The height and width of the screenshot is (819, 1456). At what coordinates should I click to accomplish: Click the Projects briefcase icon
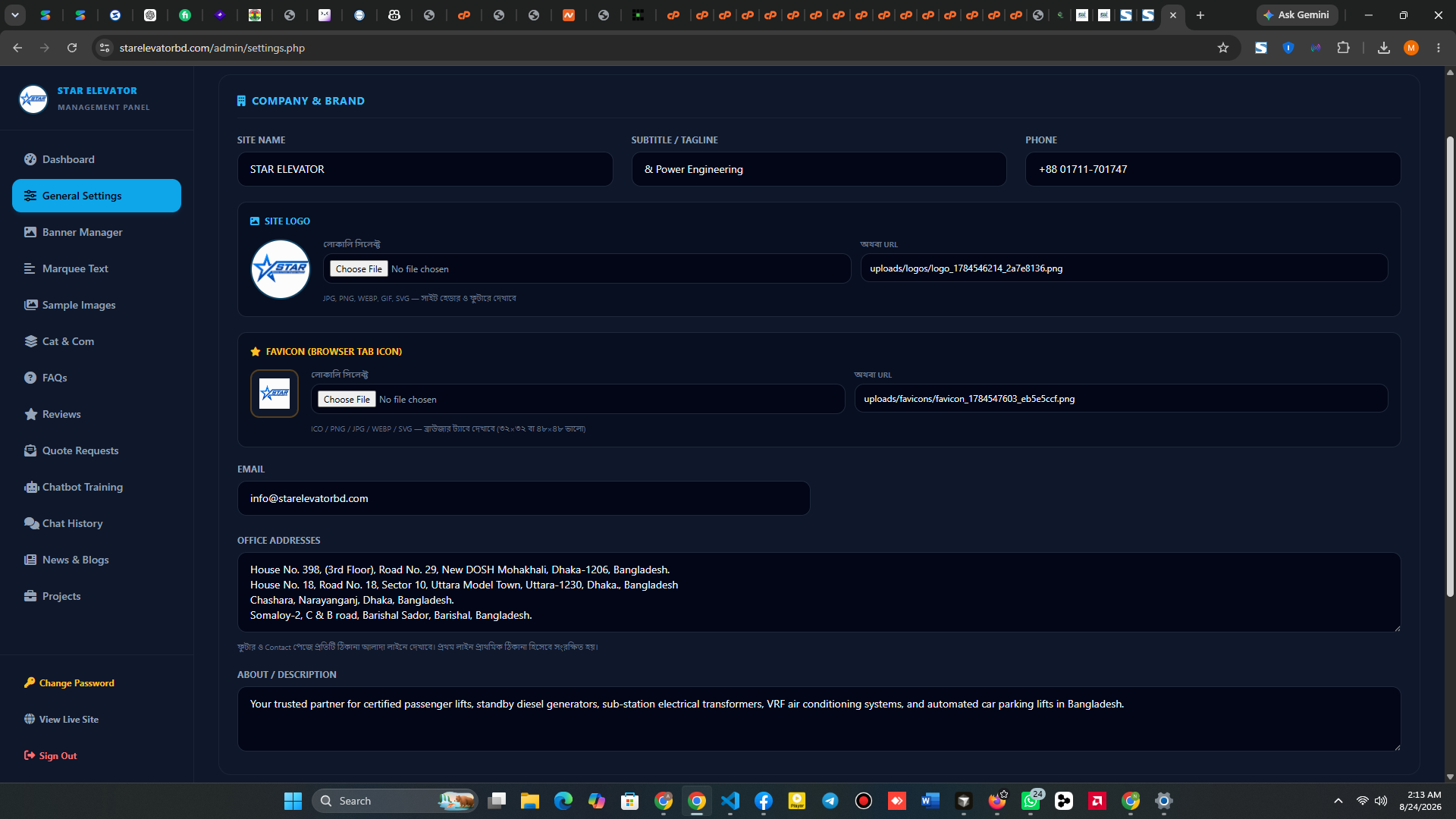30,596
